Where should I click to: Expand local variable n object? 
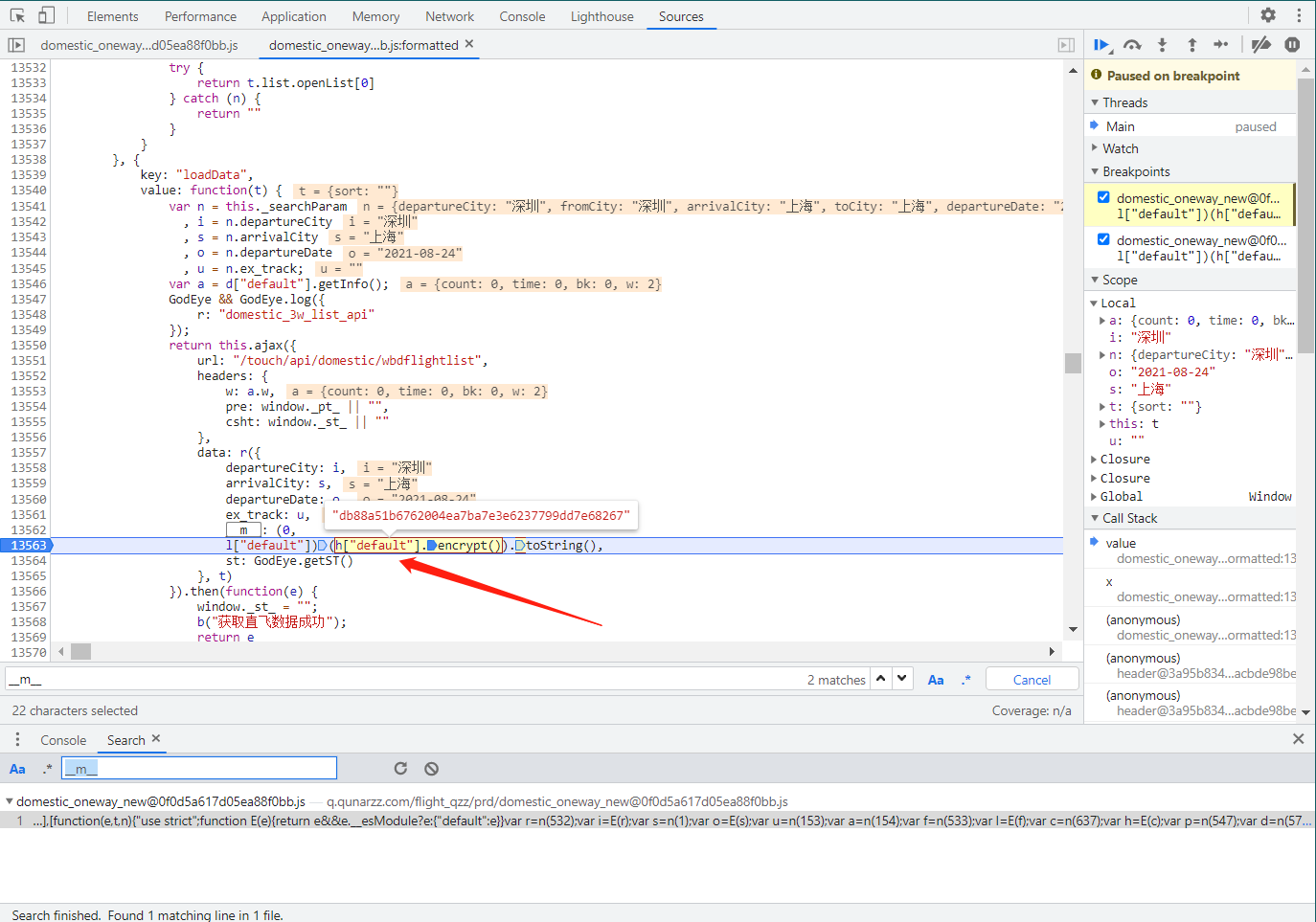click(1102, 354)
